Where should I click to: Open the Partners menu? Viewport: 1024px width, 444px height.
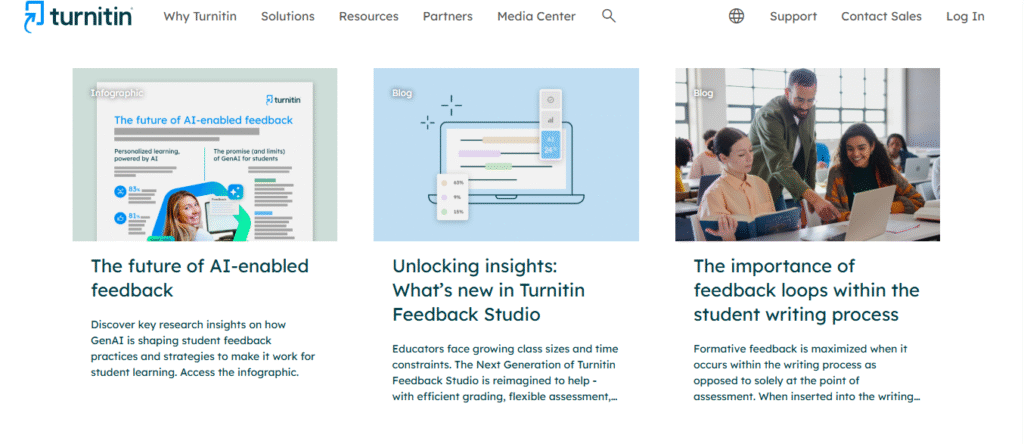pyautogui.click(x=448, y=16)
